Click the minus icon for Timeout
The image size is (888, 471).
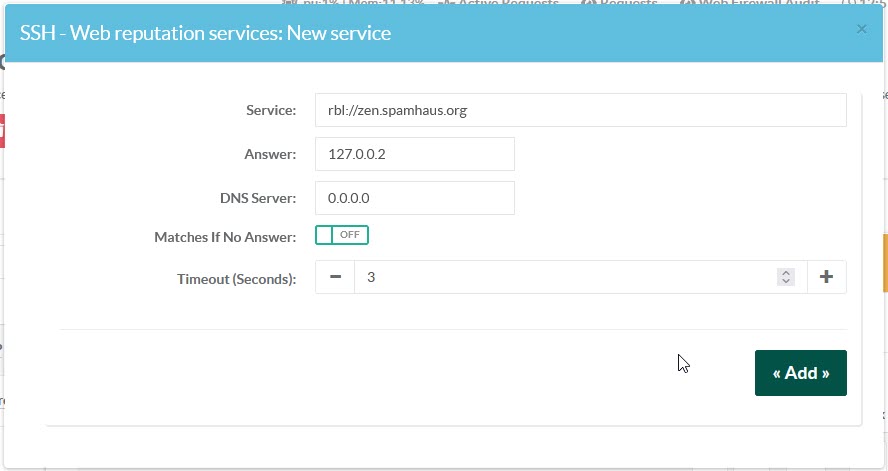coord(335,277)
